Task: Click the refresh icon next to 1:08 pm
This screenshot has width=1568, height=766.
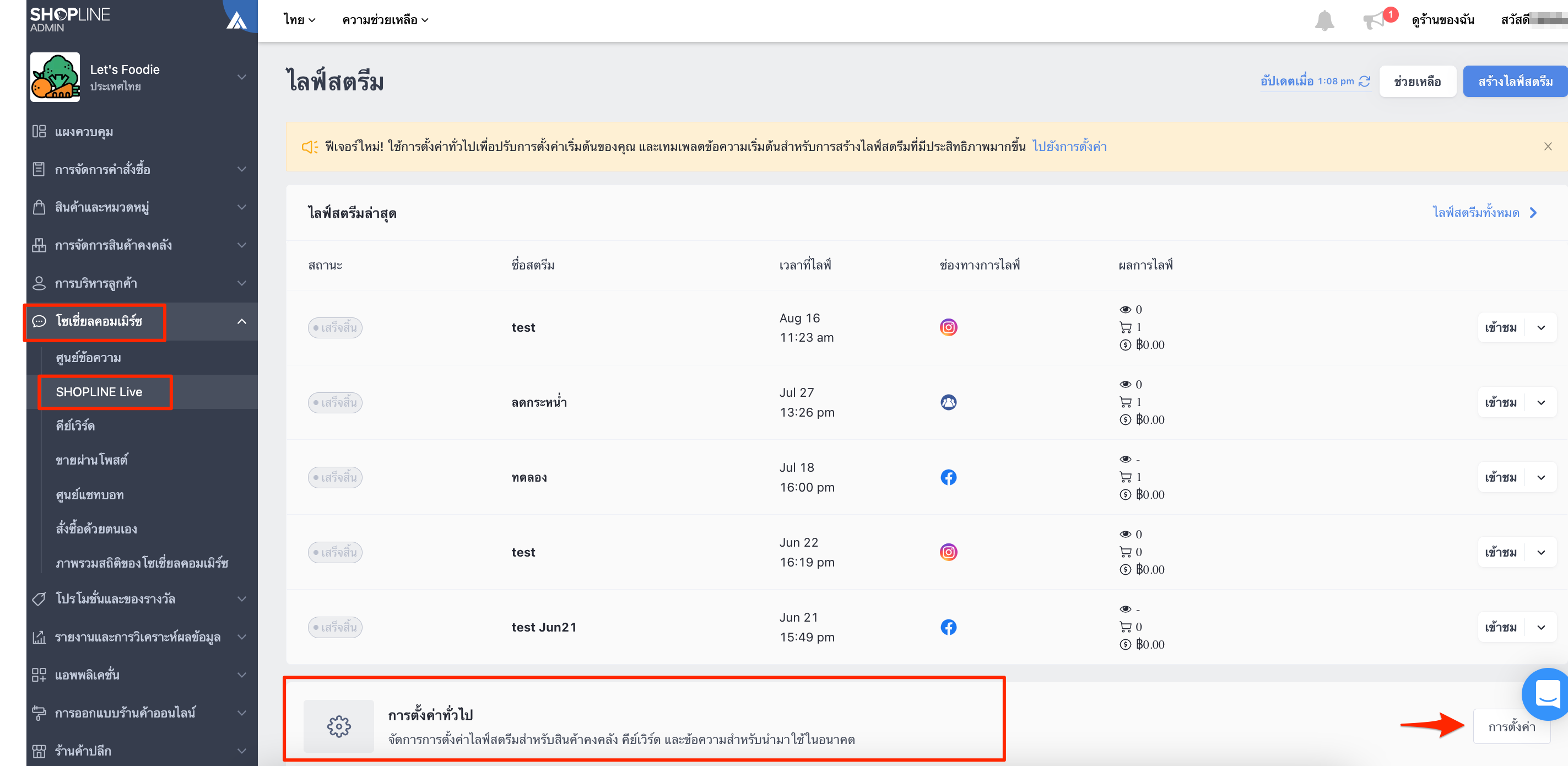Action: [1364, 81]
